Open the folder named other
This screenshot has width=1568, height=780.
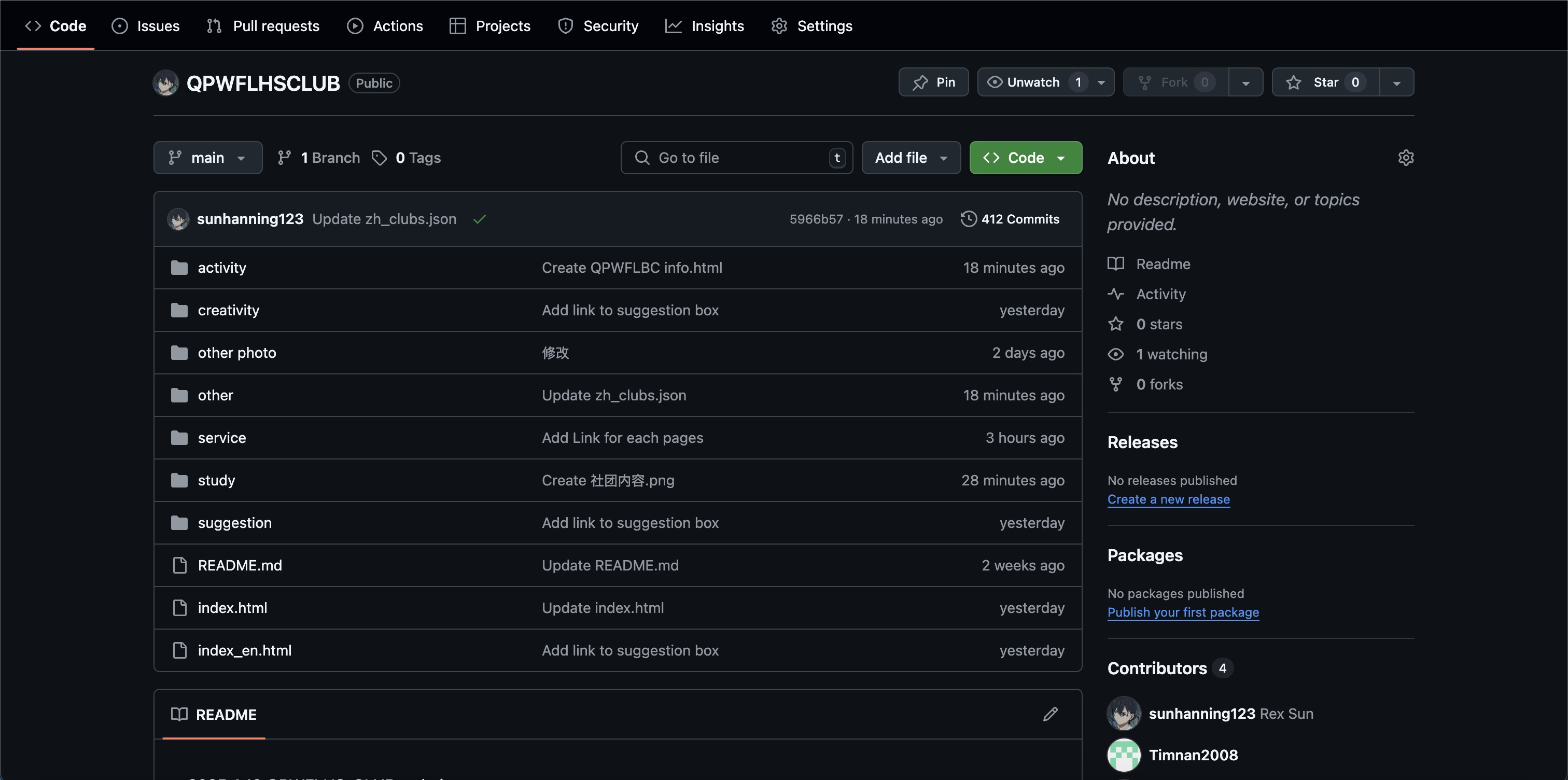pyautogui.click(x=216, y=396)
